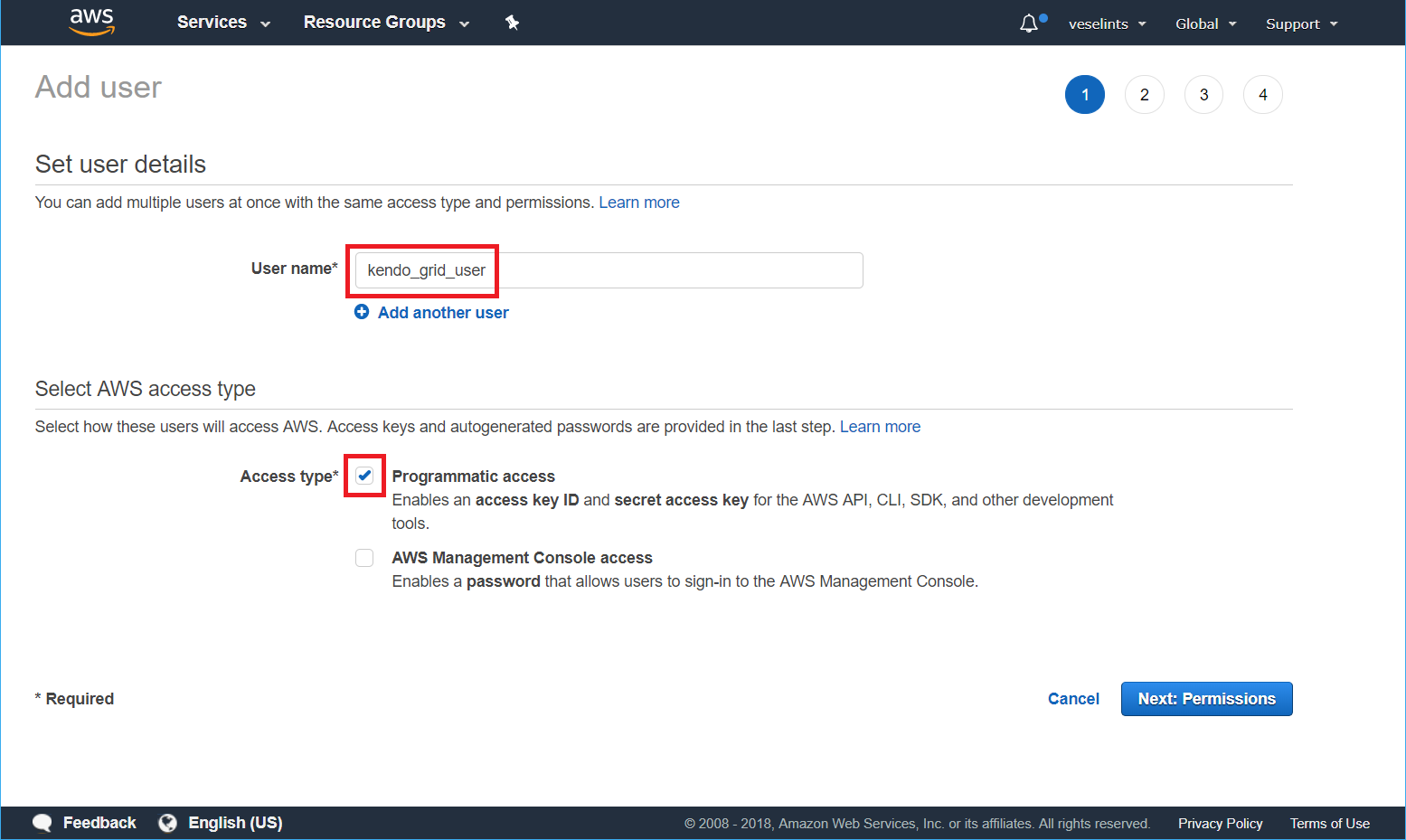Select wizard step 1 circle
This screenshot has width=1406, height=840.
[x=1084, y=94]
